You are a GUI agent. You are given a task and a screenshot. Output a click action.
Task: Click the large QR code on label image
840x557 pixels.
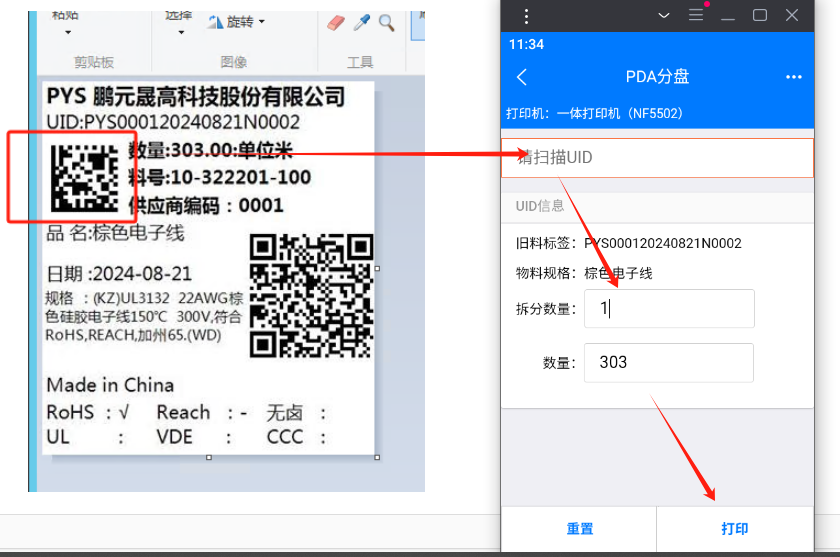tap(310, 295)
